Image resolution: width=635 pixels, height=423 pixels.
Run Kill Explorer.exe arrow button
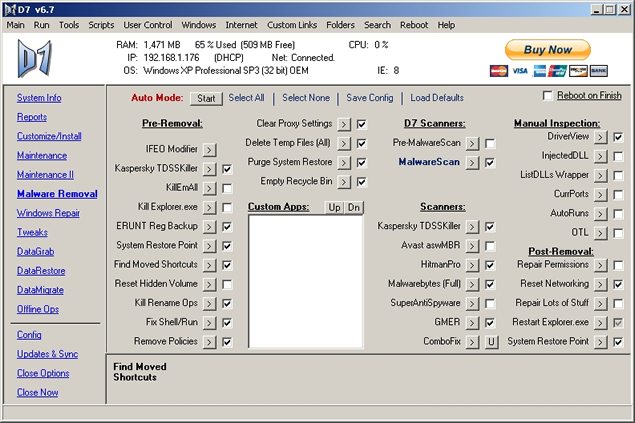point(209,207)
